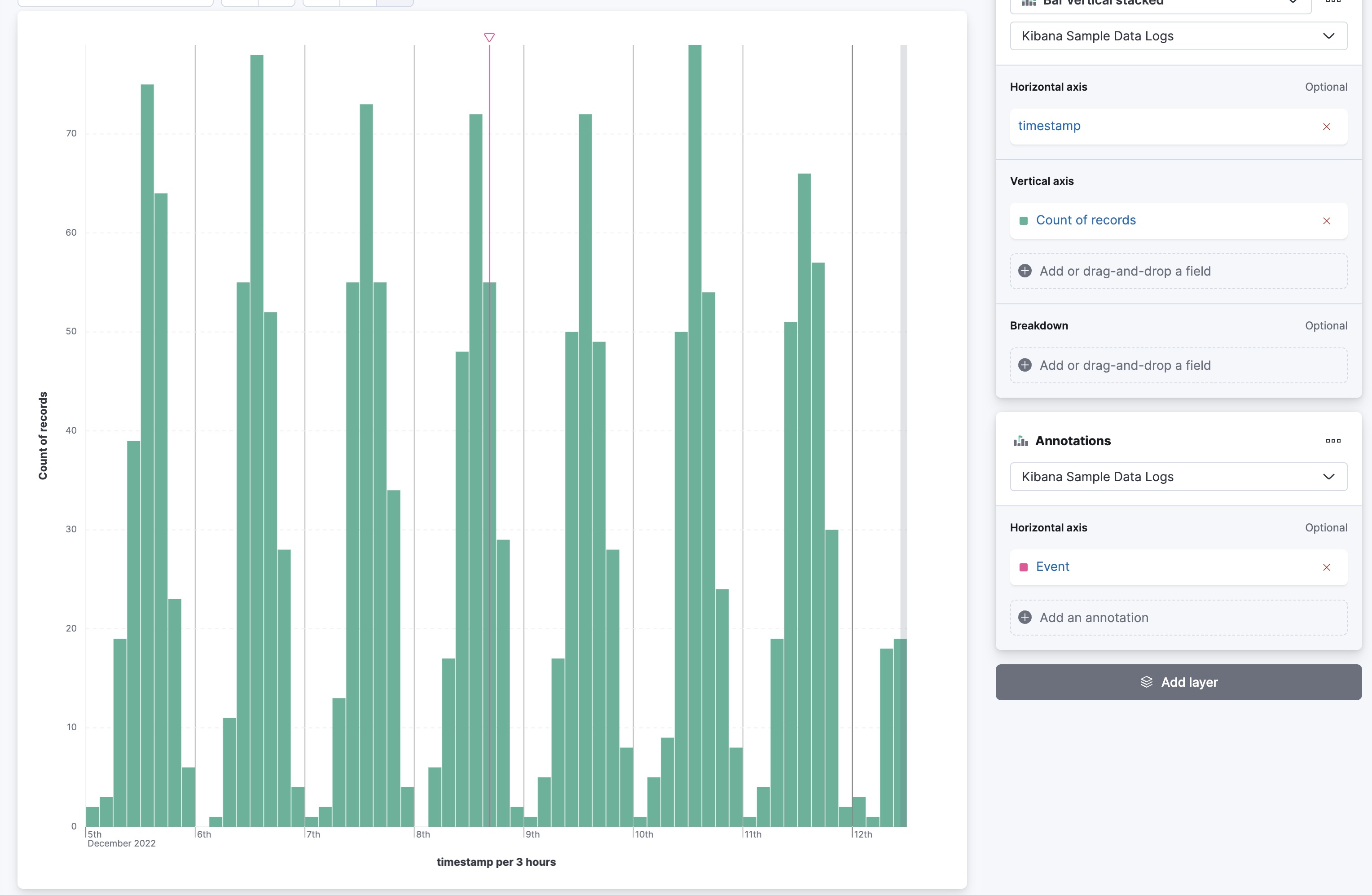Click plus icon beside Add an annotation
This screenshot has width=1372, height=895.
point(1025,617)
